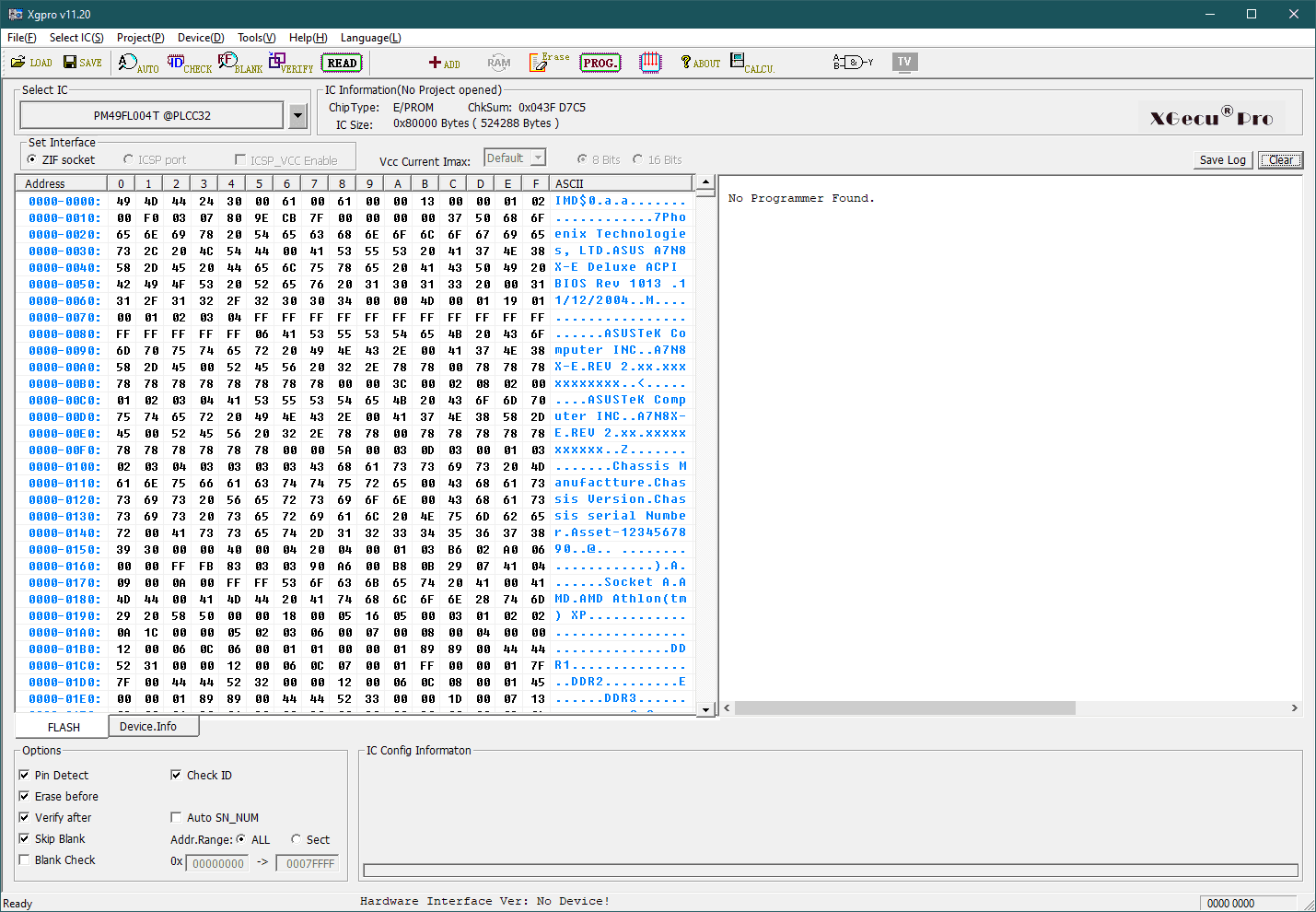Select the Sect address range radio button
This screenshot has width=1316, height=912.
297,839
